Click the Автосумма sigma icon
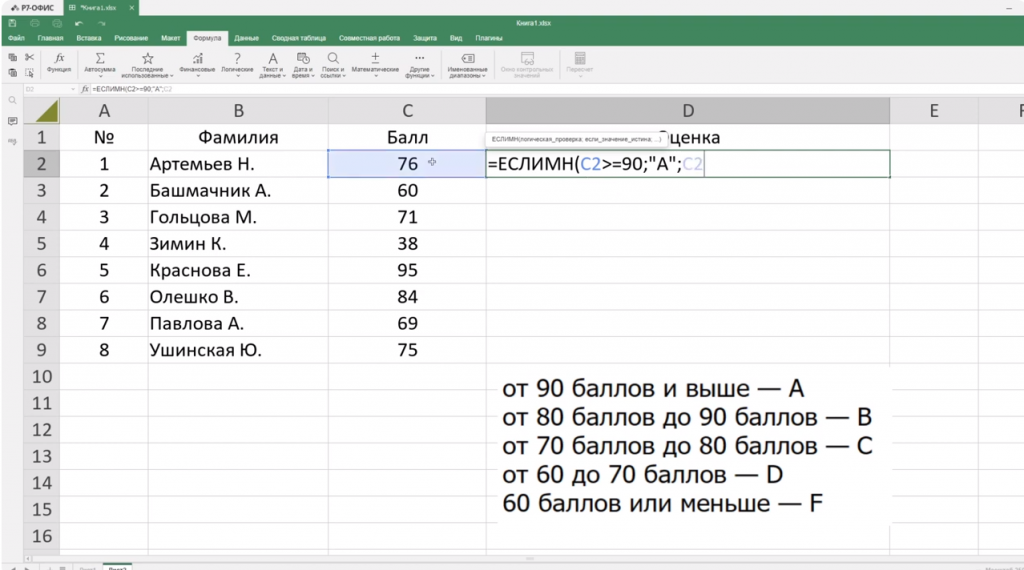1024x570 pixels. point(100,59)
